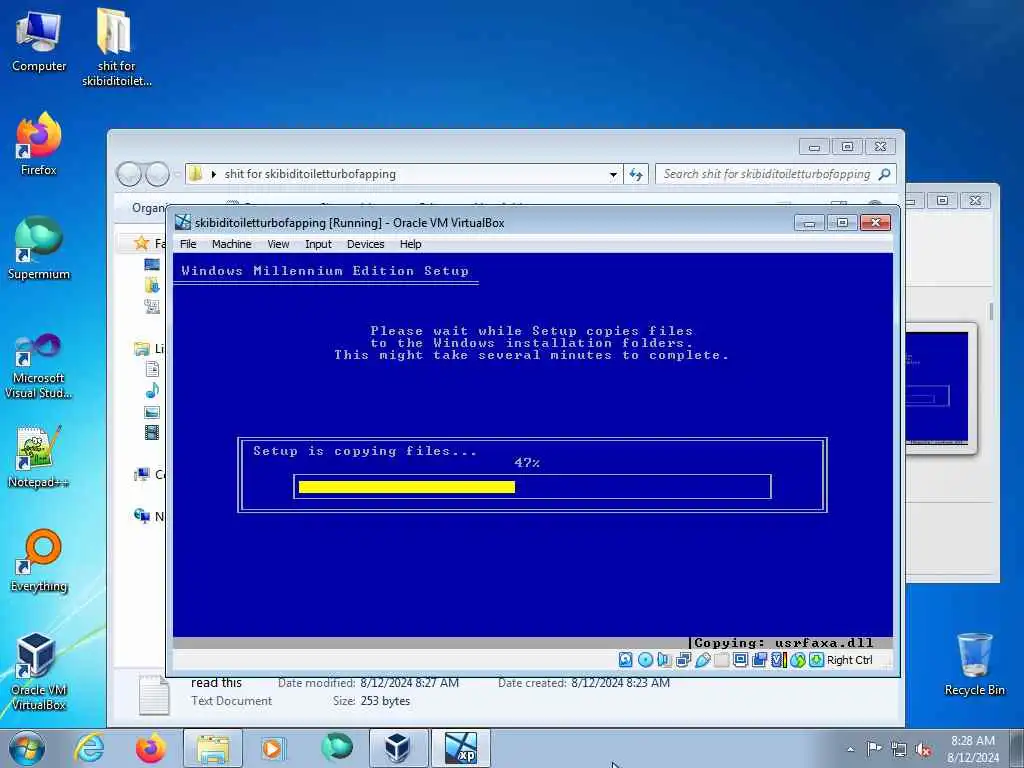Viewport: 1024px width, 768px height.
Task: Click the Action Center flag in system tray
Action: pos(874,749)
